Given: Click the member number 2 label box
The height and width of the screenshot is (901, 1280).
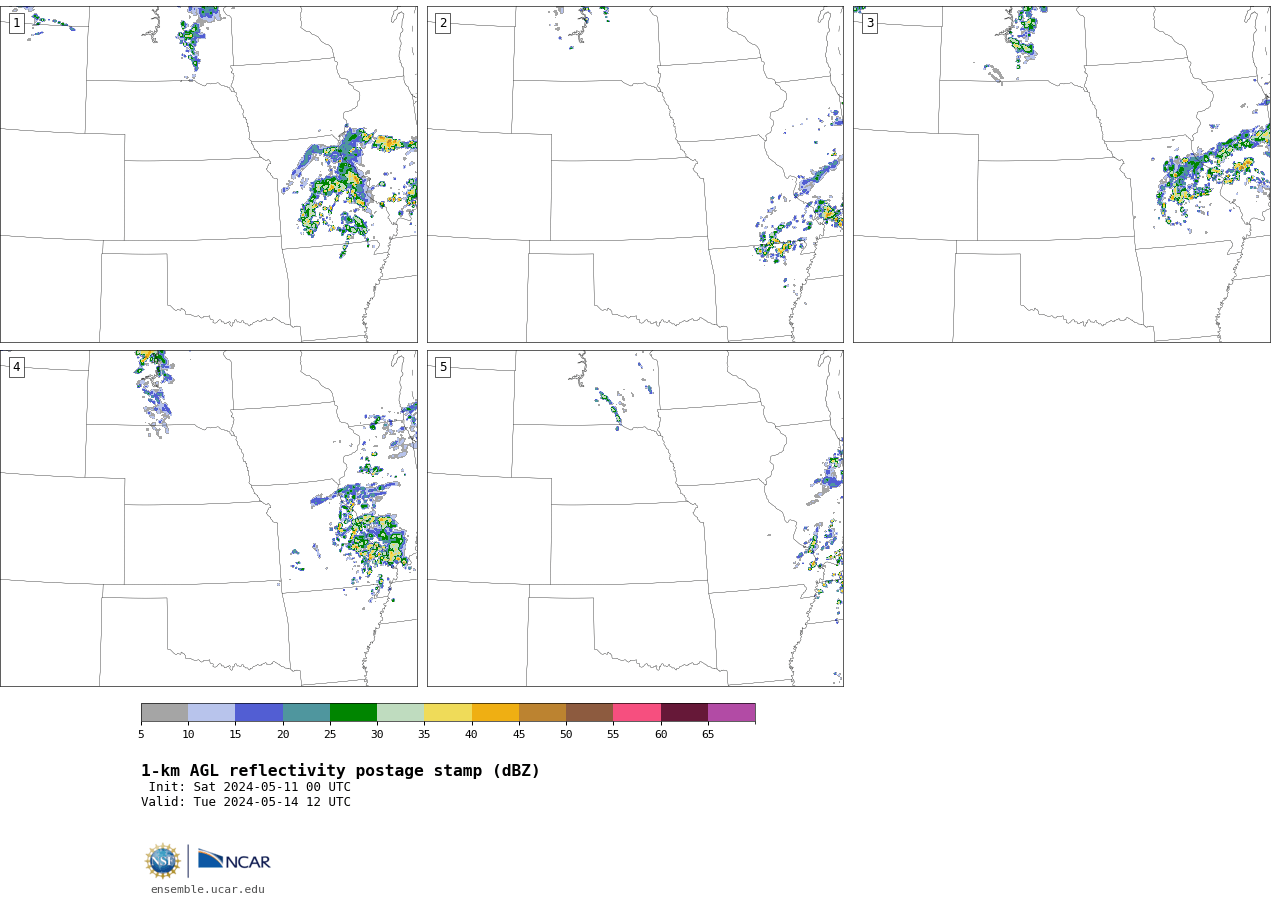Looking at the screenshot, I should (x=443, y=23).
